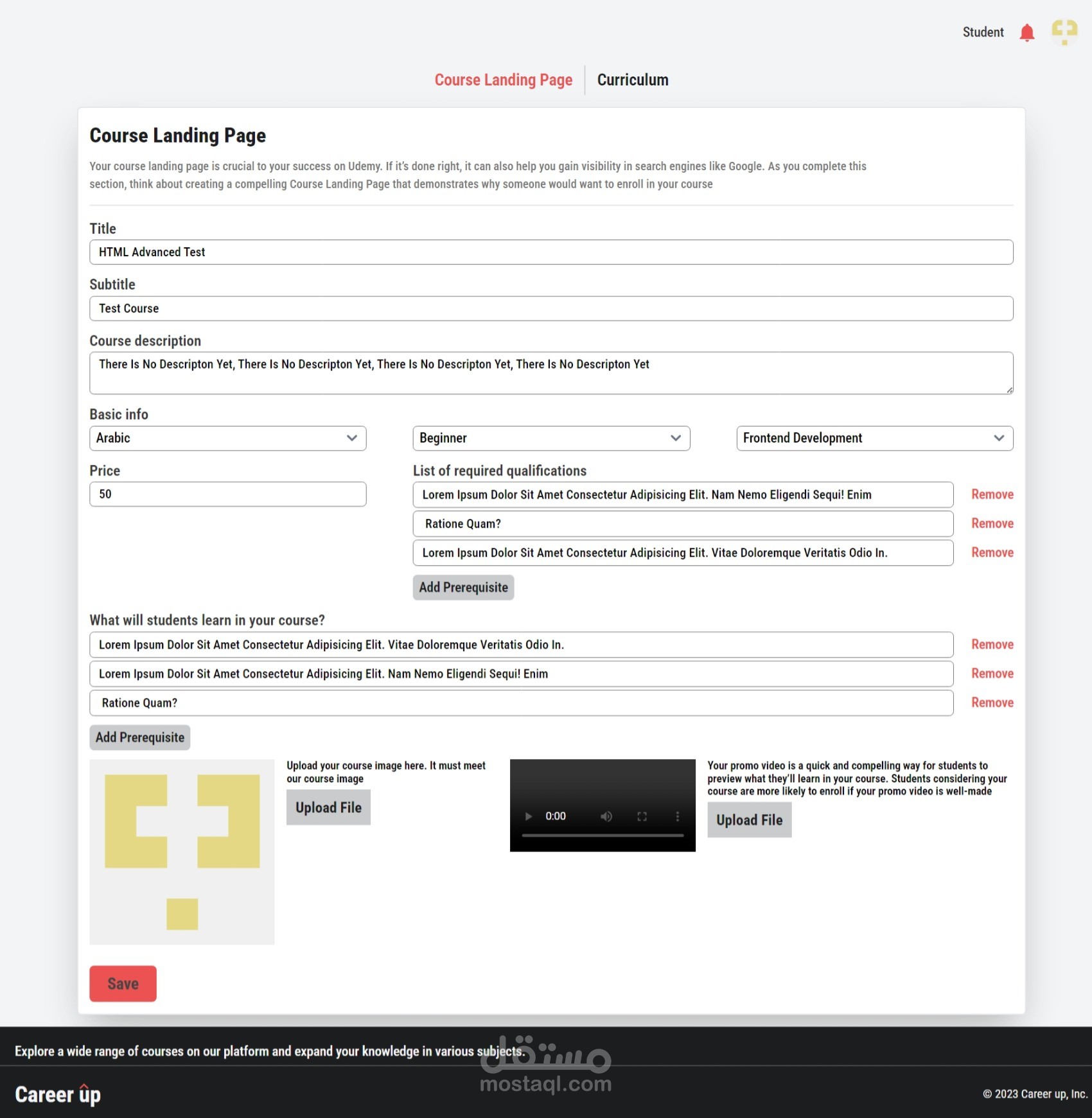
Task: Click into the Course description textarea
Action: pos(551,373)
